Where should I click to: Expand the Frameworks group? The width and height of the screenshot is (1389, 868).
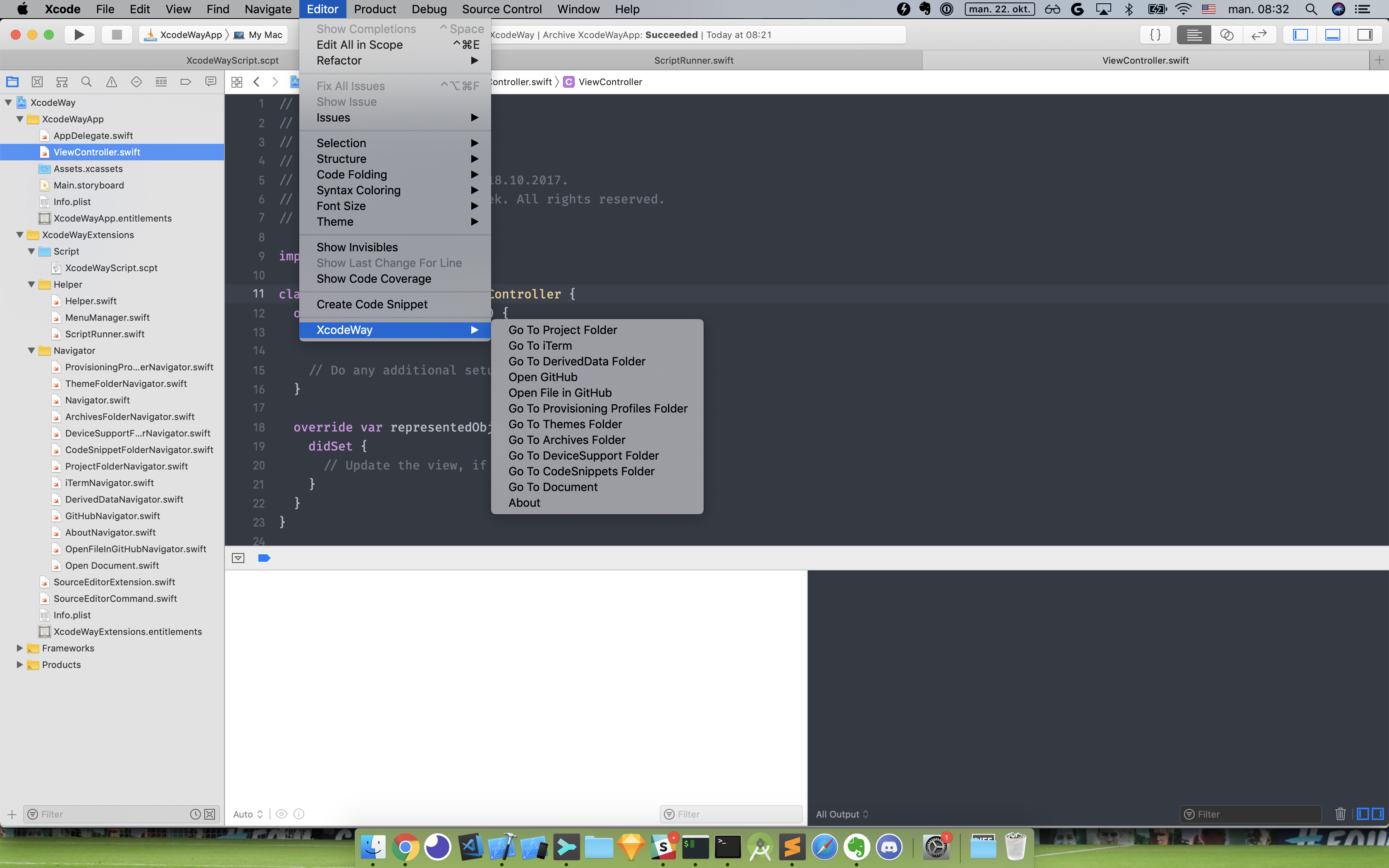20,648
